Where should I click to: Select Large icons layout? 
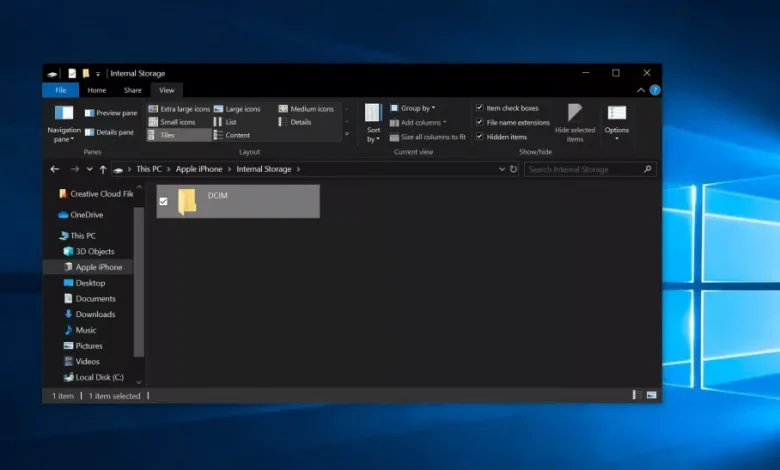pyautogui.click(x=237, y=109)
